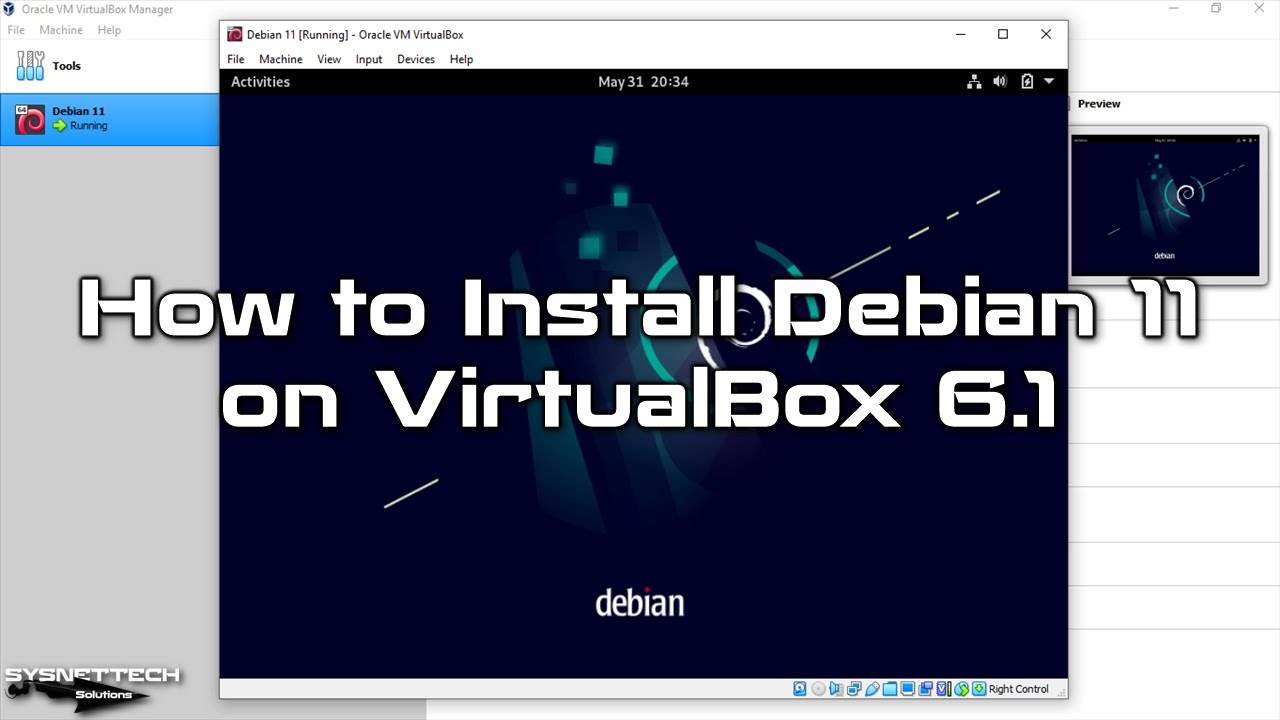Open View menu in Debian 11 VM window
Screen dimensions: 1280x720
tap(329, 59)
